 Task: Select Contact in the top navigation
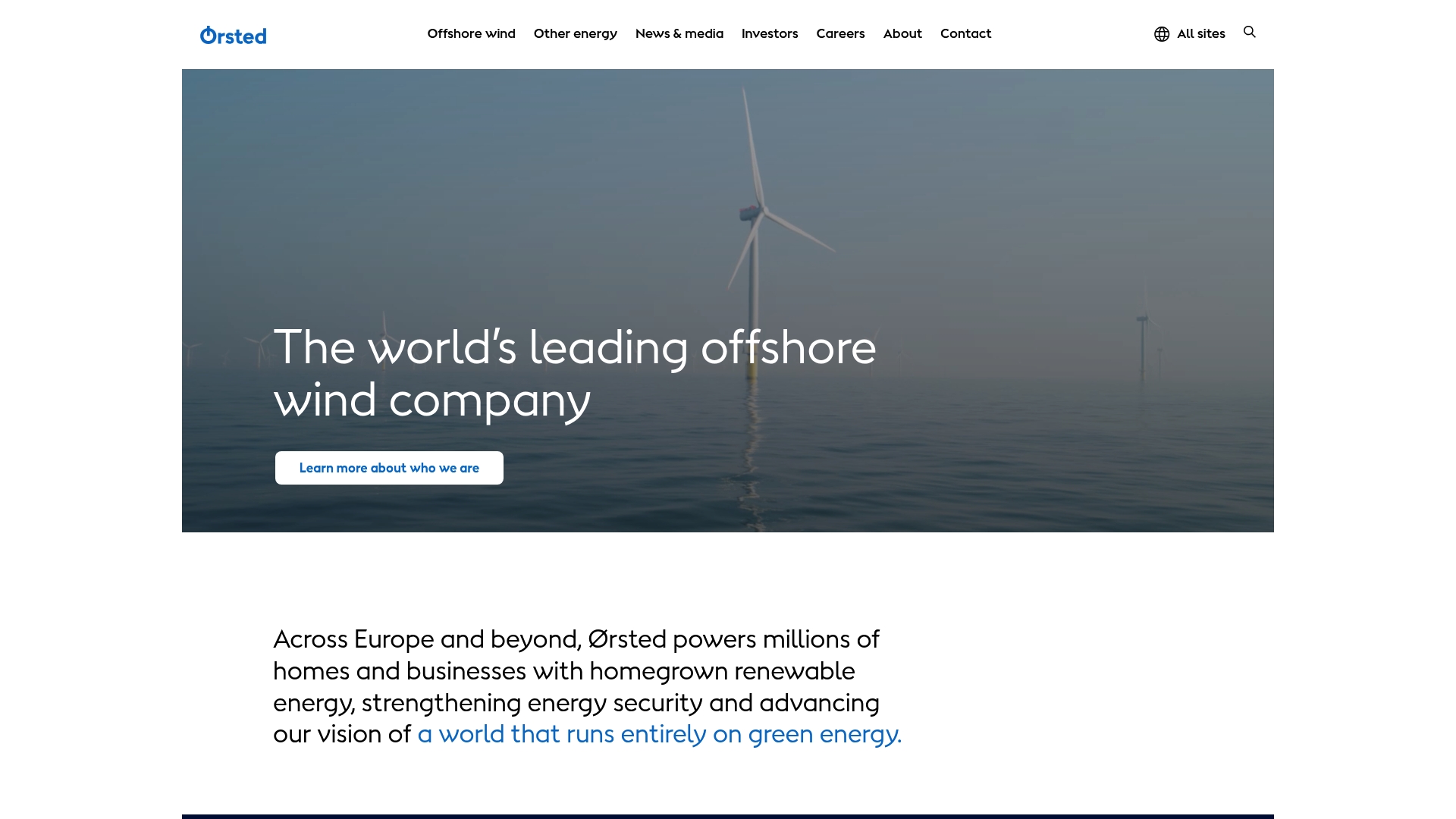click(x=965, y=33)
